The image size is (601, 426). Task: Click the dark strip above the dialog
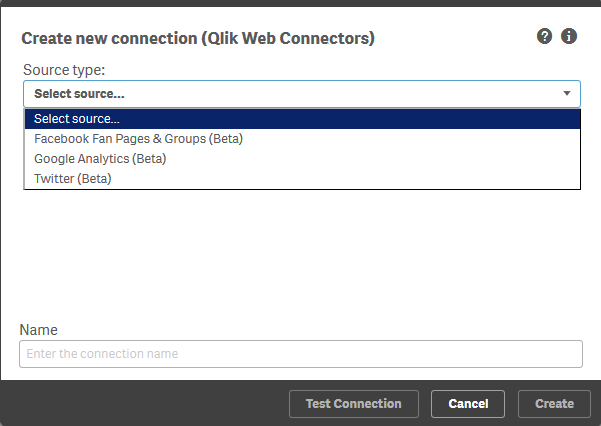(300, 3)
